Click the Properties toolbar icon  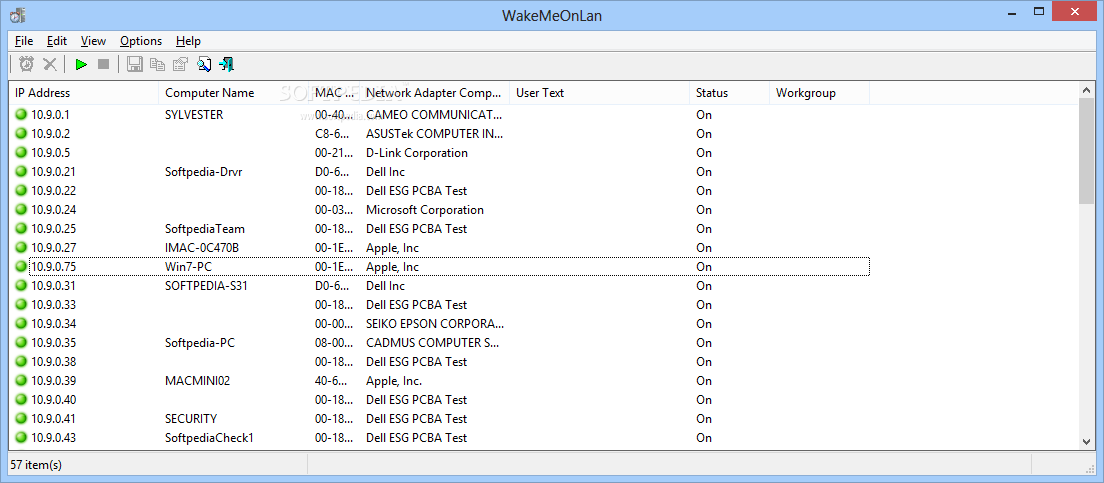click(x=181, y=64)
